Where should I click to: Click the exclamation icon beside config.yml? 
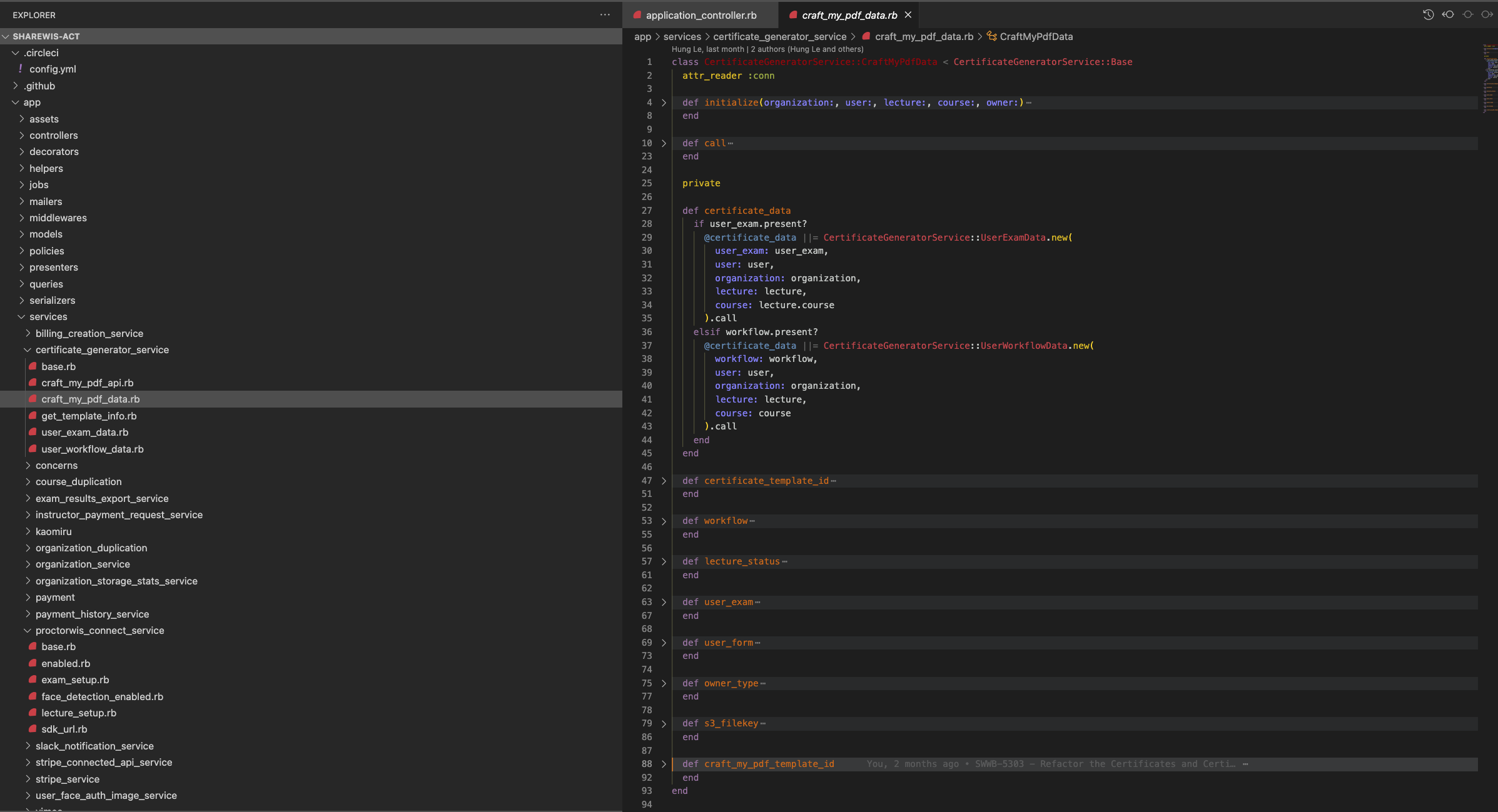click(21, 69)
